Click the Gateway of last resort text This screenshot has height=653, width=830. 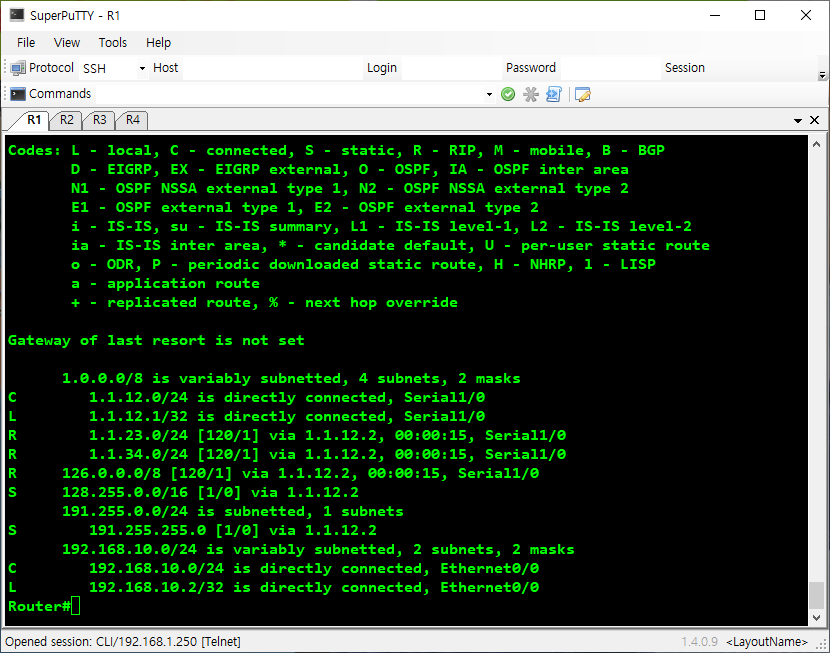click(x=156, y=340)
